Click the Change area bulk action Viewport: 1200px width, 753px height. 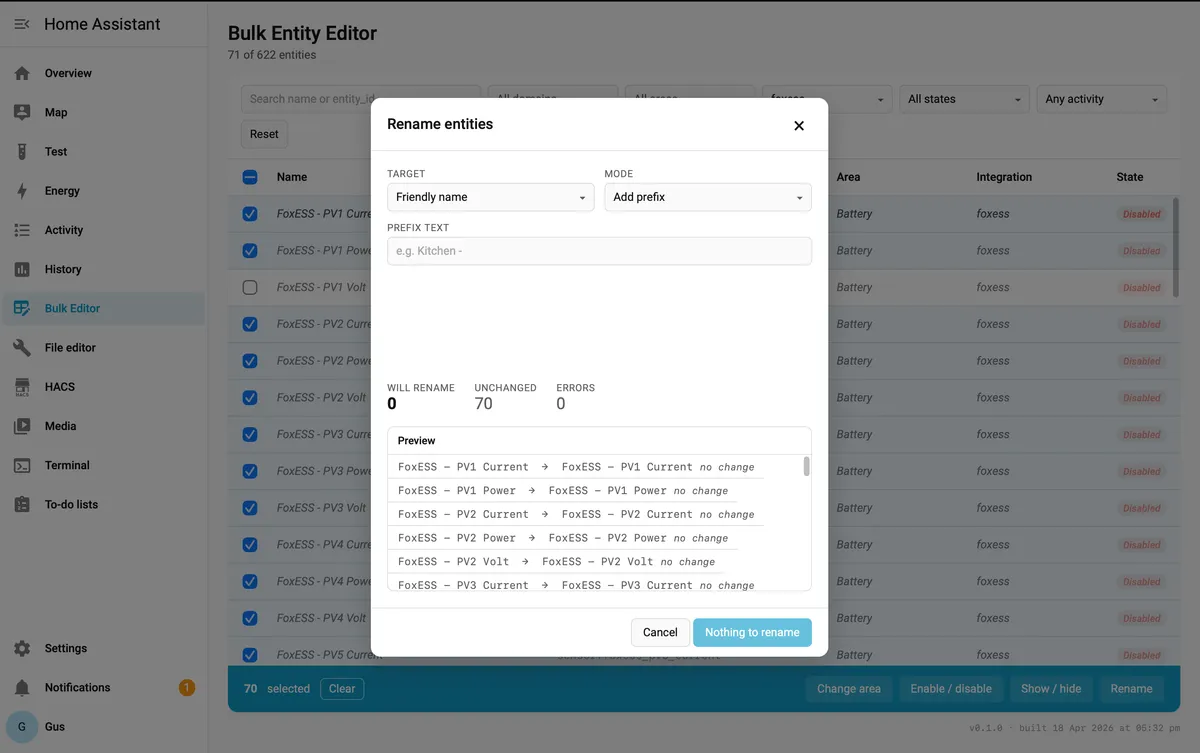(x=849, y=689)
